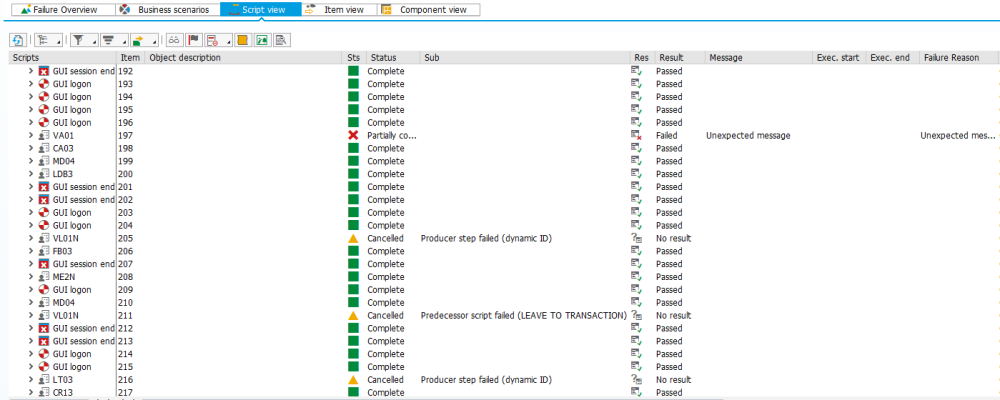Click the yellow warning triangle for item 211
Screen dimensions: 1000x400
(x=353, y=315)
